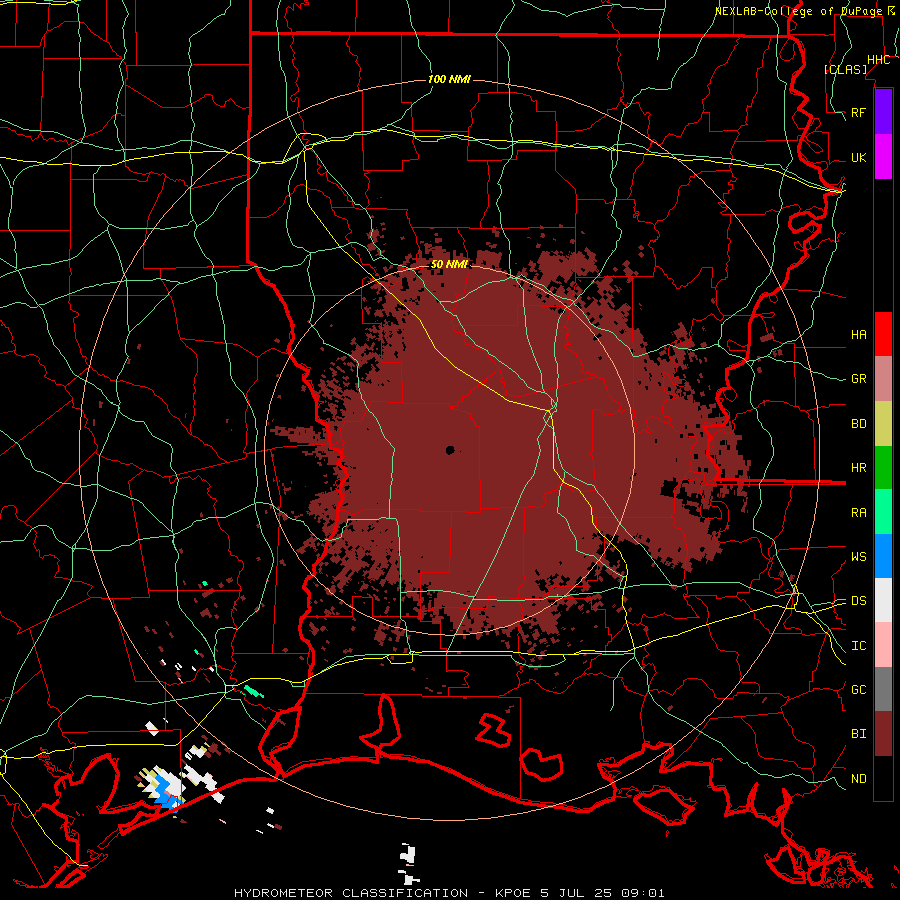Click the HHC product label

coord(879,60)
